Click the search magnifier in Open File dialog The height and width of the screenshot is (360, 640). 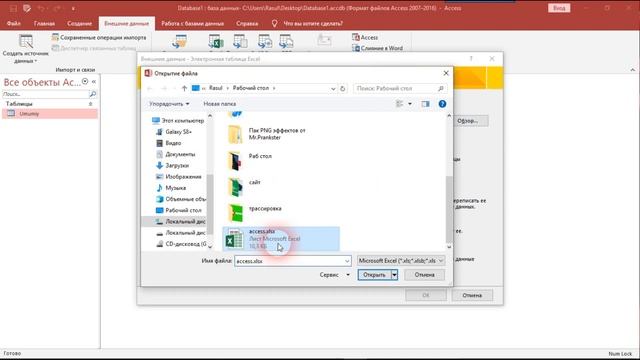click(x=441, y=88)
